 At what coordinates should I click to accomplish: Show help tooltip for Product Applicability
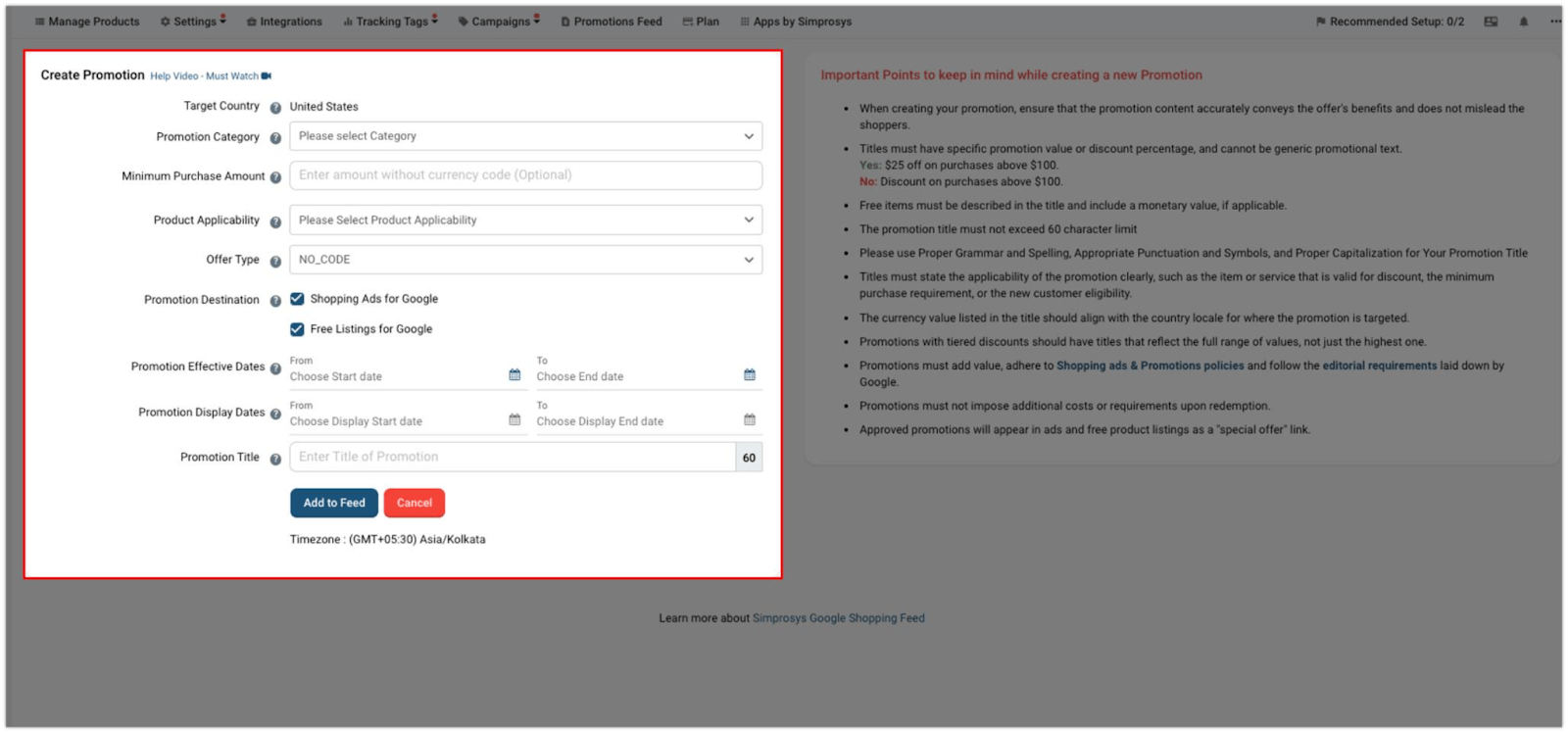coord(275,221)
